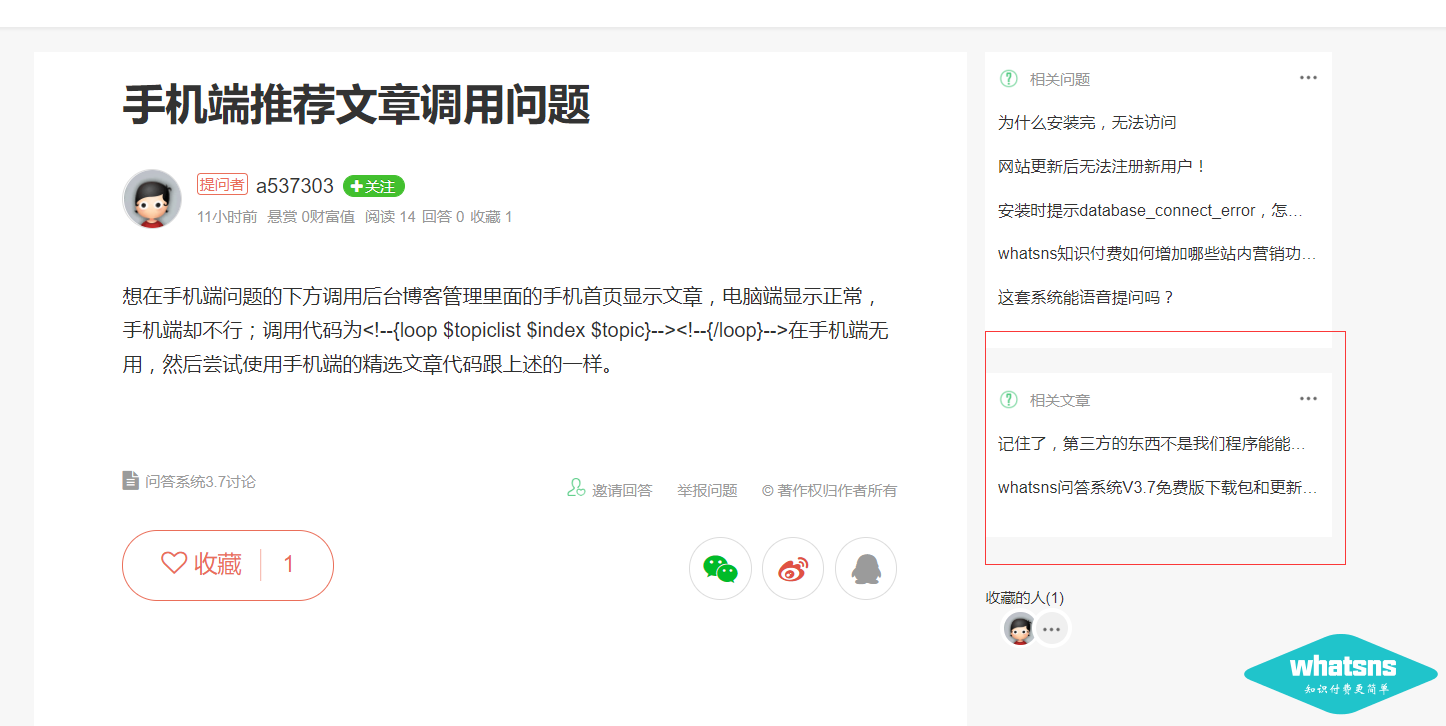This screenshot has height=726, width=1446.
Task: Expand the 相关问题 more options dots
Action: pos(1308,78)
